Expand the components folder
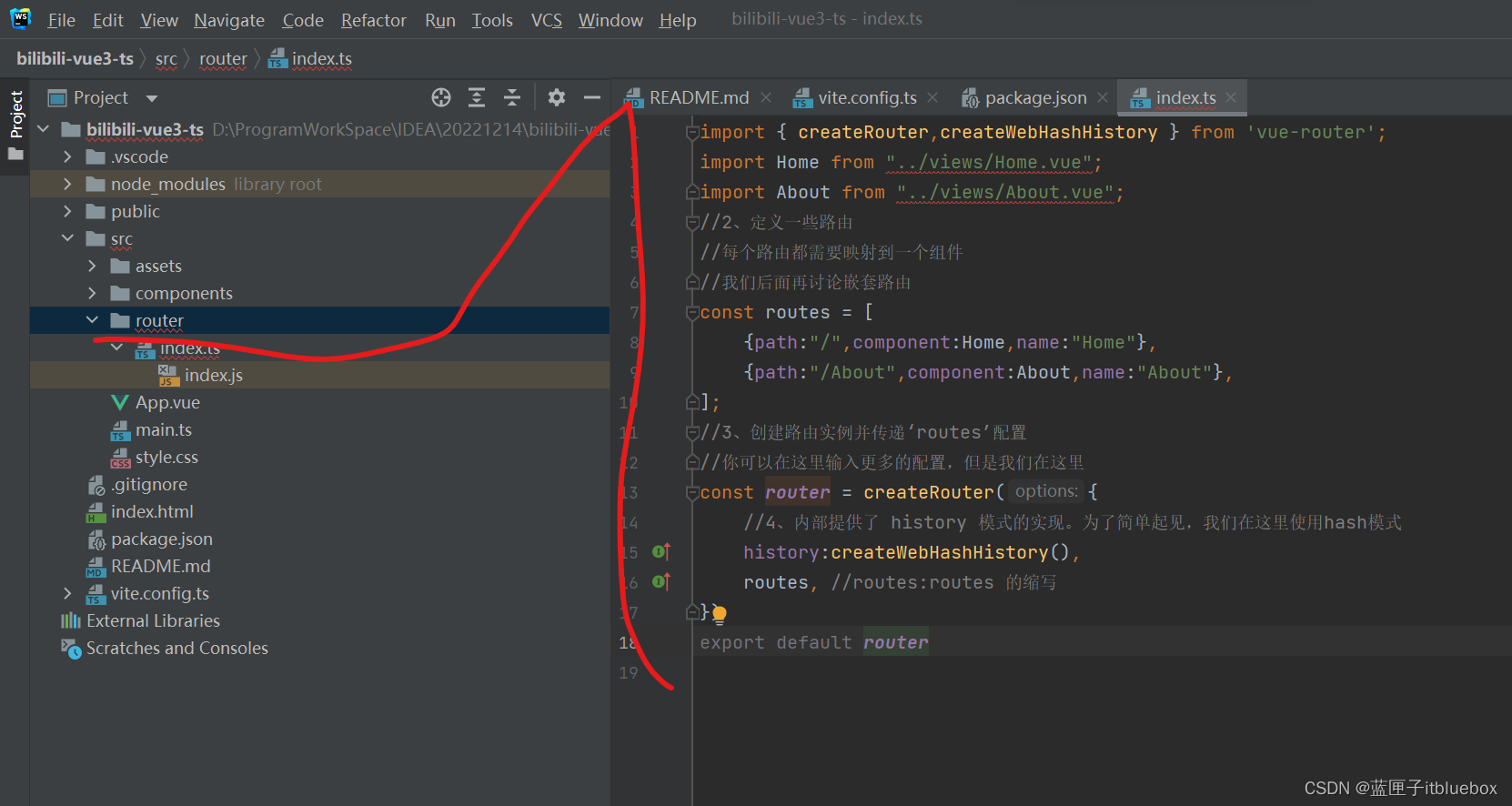 tap(92, 293)
